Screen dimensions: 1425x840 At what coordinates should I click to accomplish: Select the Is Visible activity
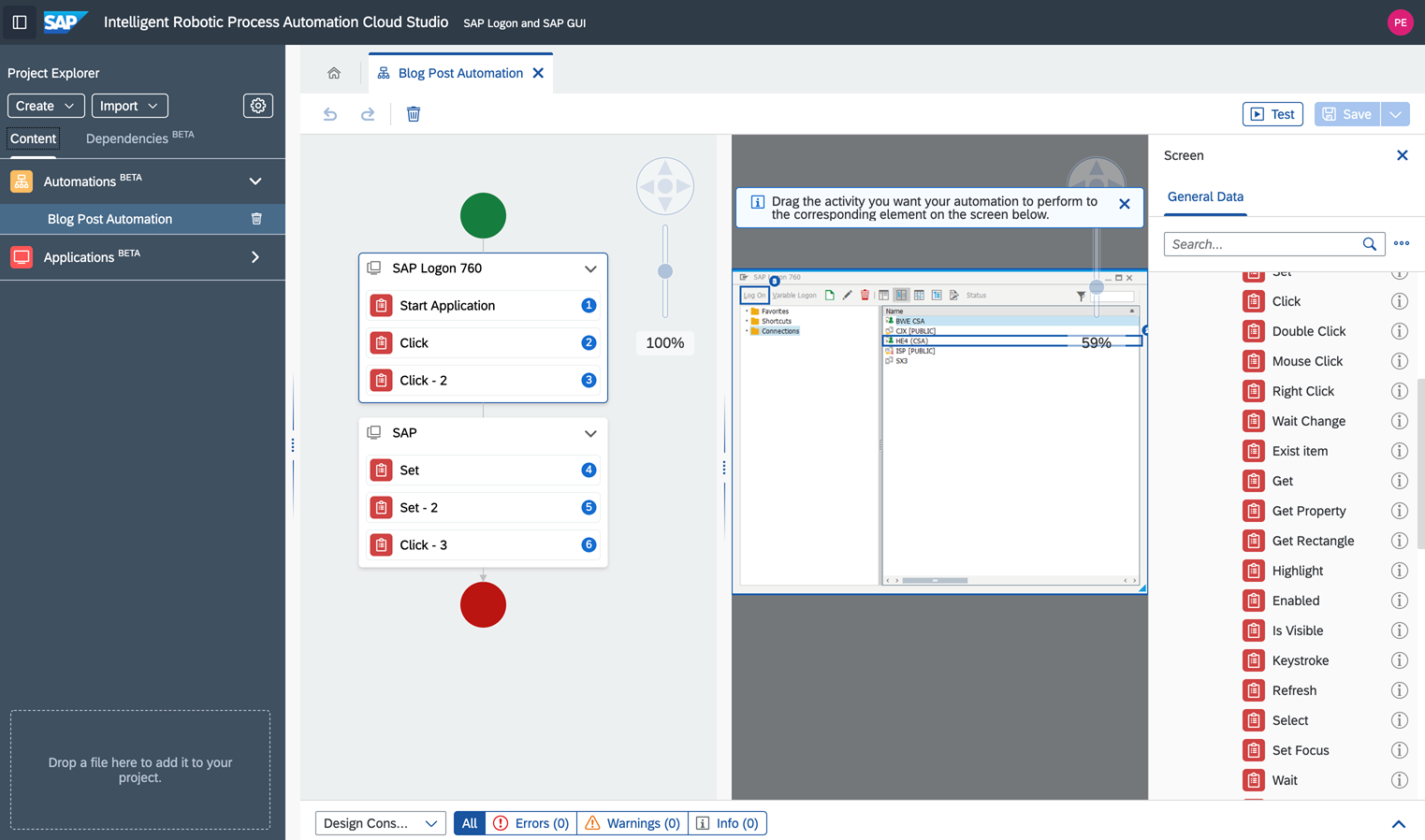click(x=1297, y=630)
